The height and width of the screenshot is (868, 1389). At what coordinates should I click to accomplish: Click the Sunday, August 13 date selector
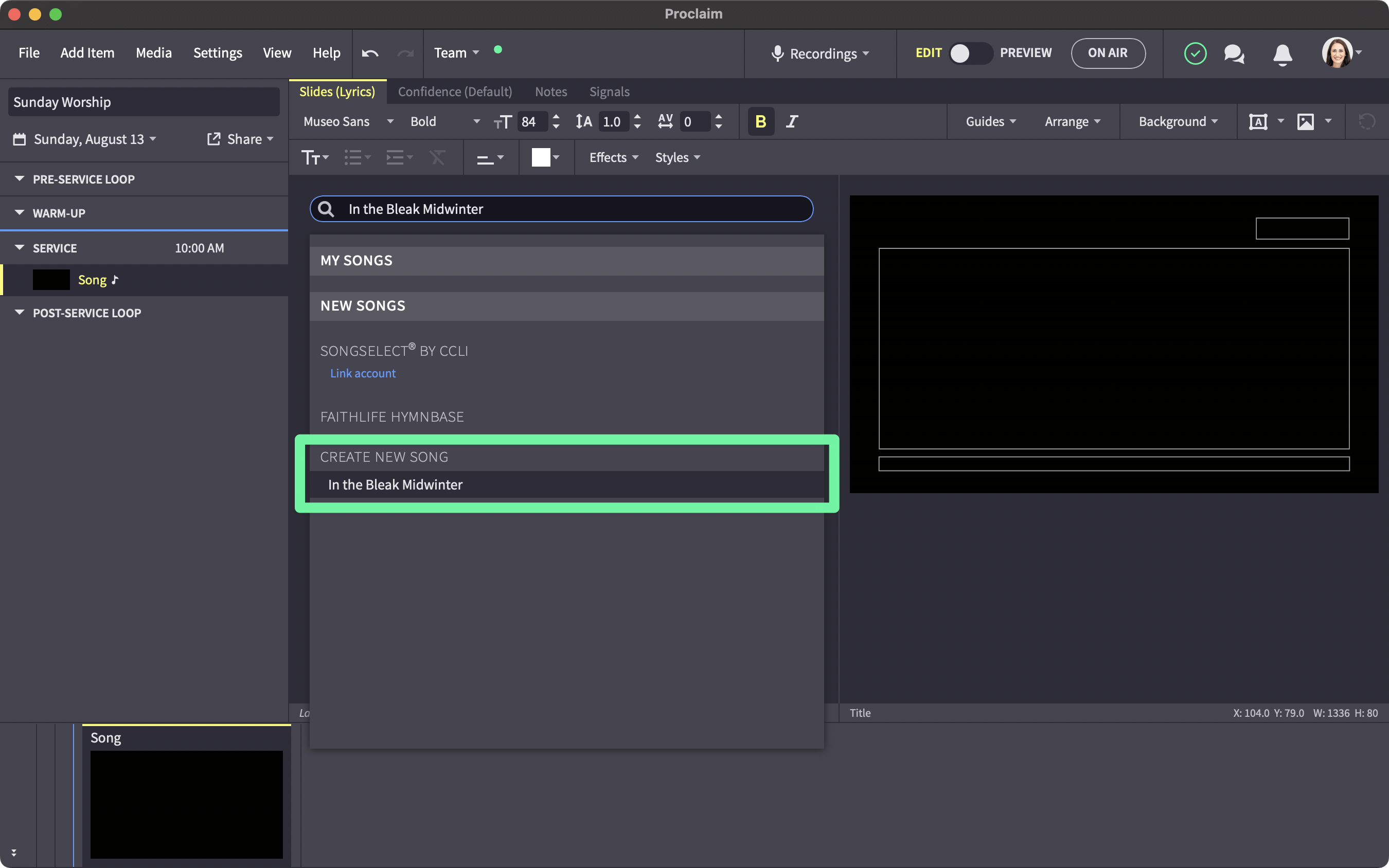[84, 139]
